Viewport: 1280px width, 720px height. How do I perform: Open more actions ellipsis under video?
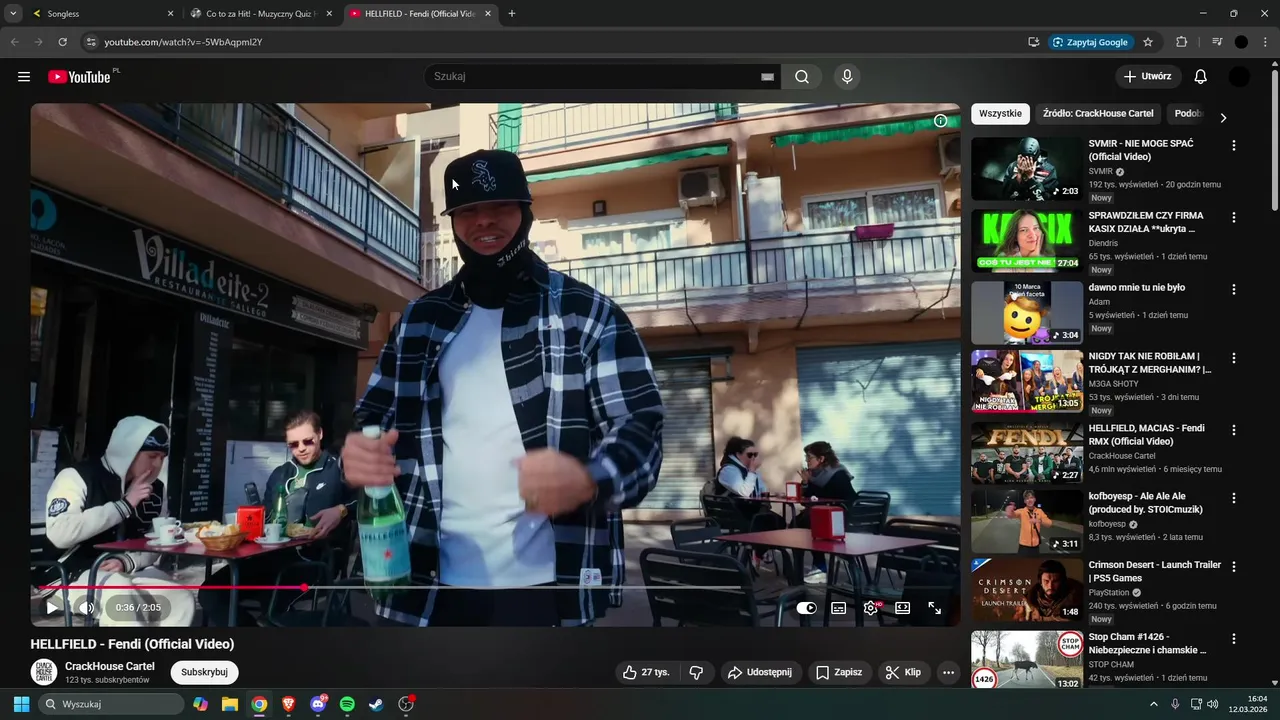[948, 672]
